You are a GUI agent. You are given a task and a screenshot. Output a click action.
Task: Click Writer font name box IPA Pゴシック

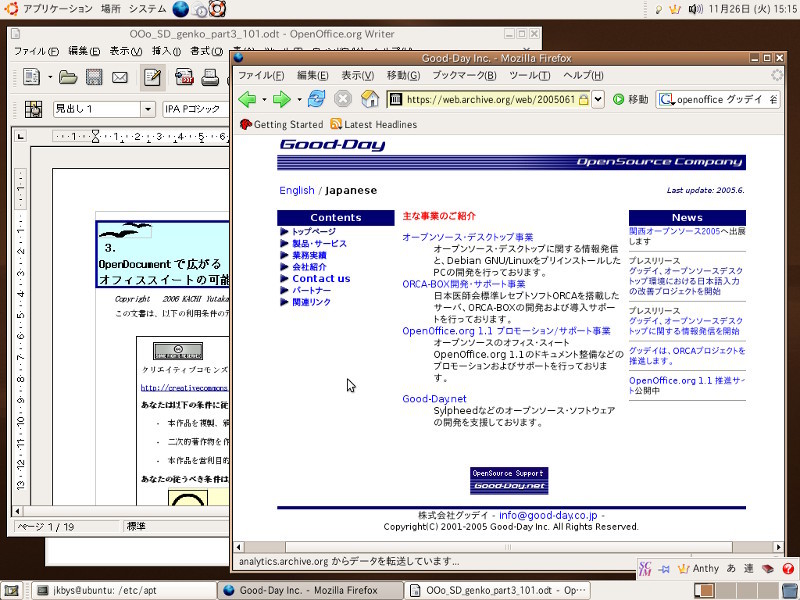(195, 109)
